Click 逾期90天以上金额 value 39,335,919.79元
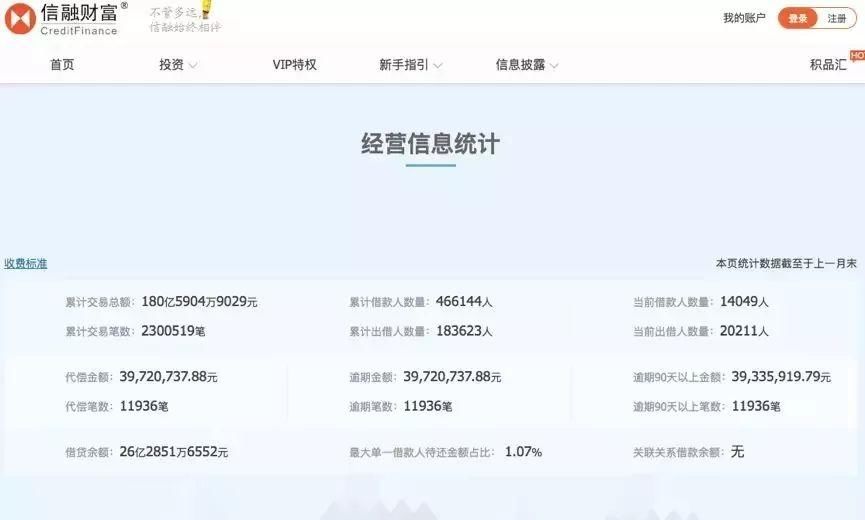 click(x=781, y=377)
